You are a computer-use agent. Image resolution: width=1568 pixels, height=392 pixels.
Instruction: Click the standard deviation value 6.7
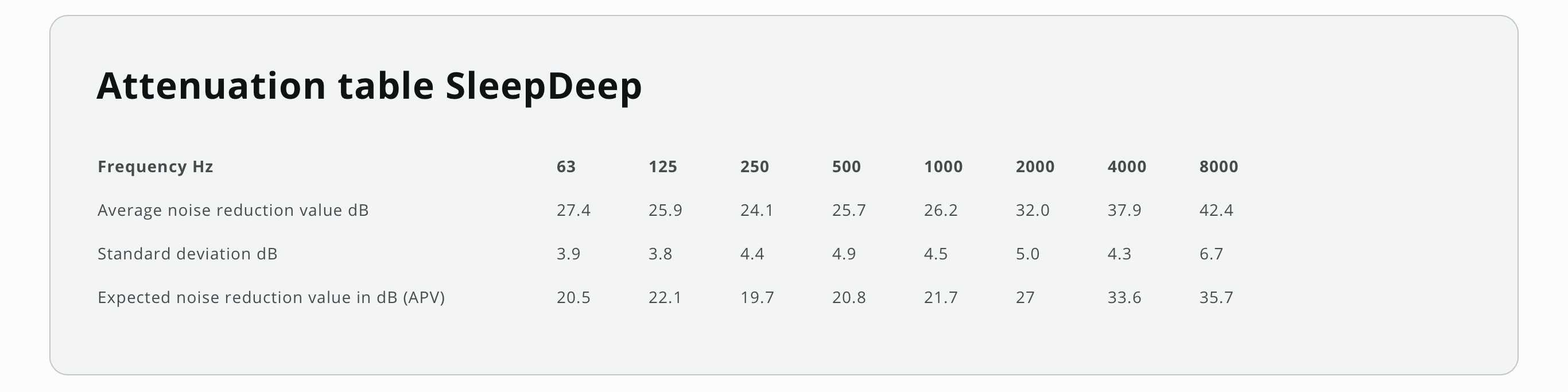(x=1212, y=254)
